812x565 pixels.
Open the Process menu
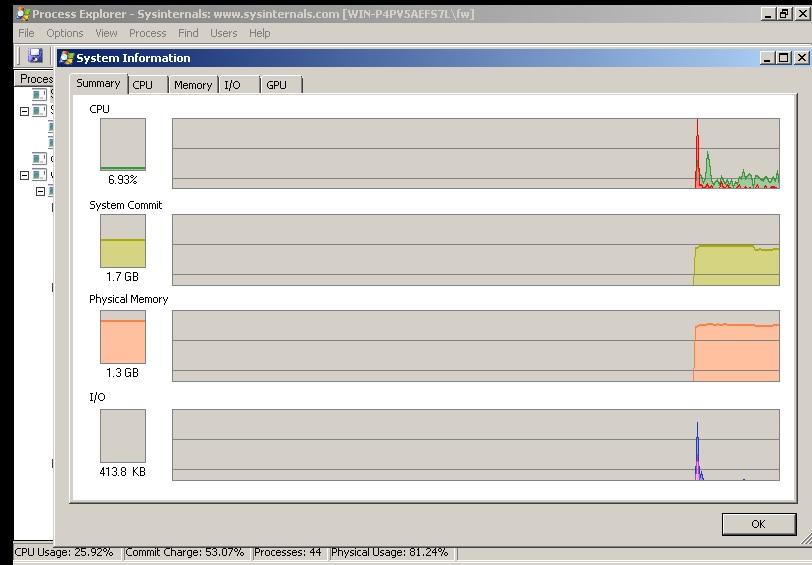tap(148, 33)
